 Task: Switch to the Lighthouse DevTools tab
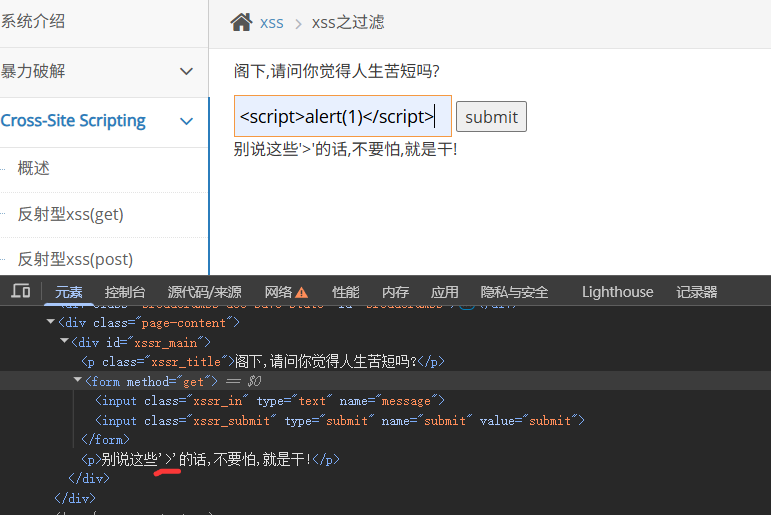coord(618,292)
